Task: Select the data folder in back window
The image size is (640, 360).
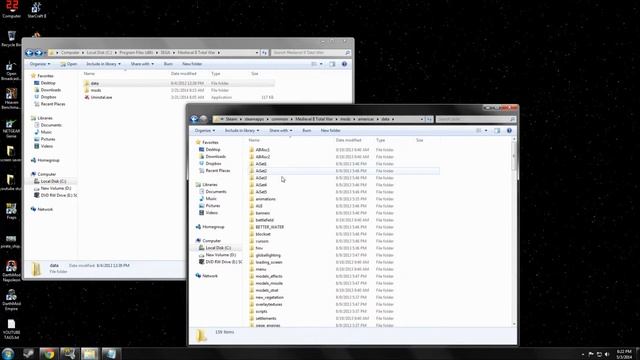Action: click(95, 83)
